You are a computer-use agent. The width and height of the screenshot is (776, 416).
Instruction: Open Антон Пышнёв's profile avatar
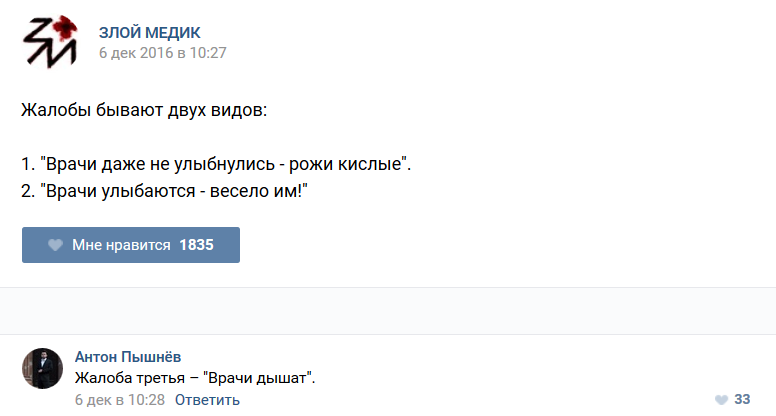click(42, 368)
